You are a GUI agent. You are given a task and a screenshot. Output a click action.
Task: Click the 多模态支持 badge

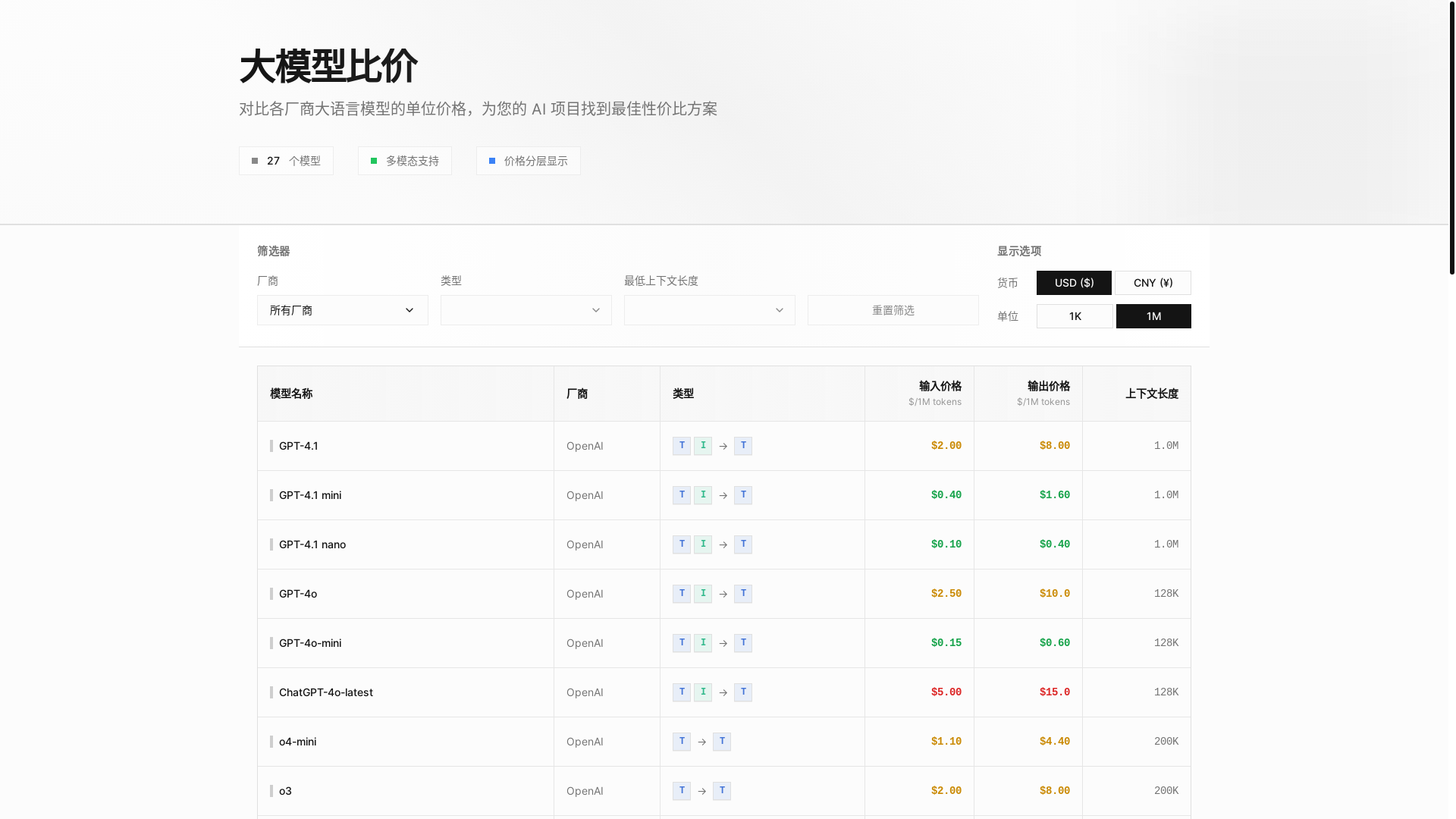pos(405,161)
